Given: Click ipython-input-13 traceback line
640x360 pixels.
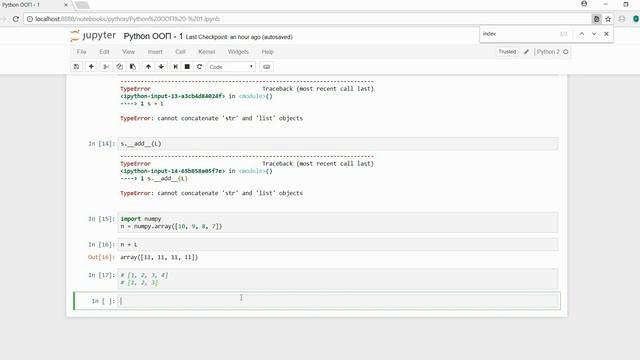Looking at the screenshot, I should pyautogui.click(x=196, y=96).
